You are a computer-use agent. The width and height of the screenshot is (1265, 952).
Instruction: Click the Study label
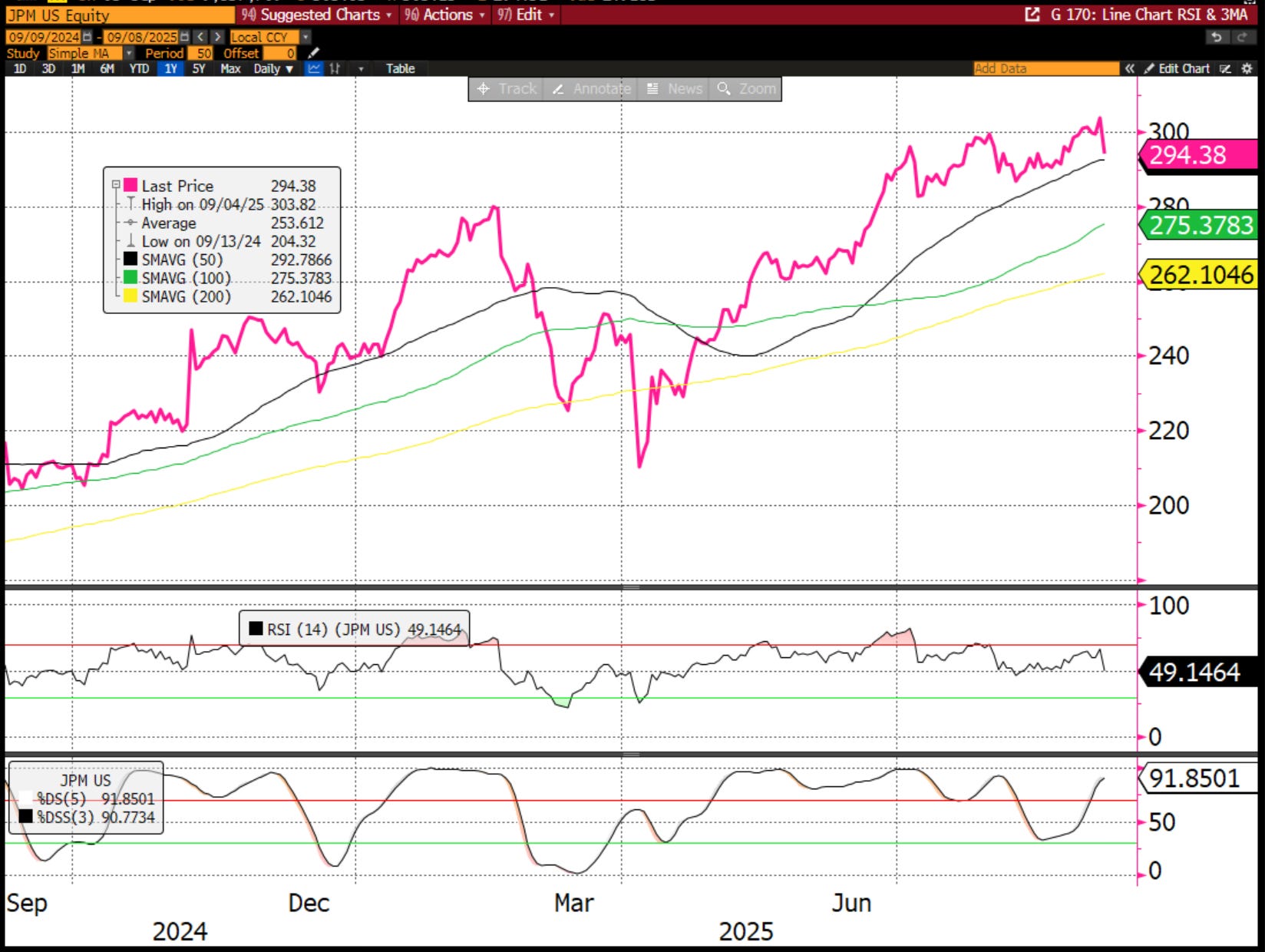(x=23, y=53)
